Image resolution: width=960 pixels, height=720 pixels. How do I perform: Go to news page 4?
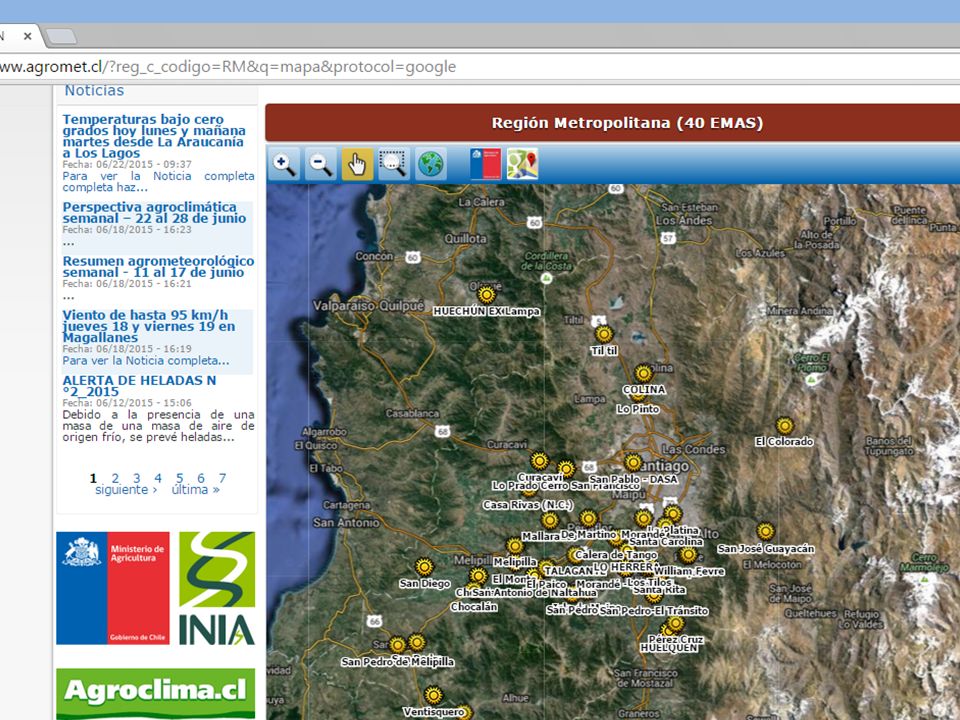pos(158,478)
